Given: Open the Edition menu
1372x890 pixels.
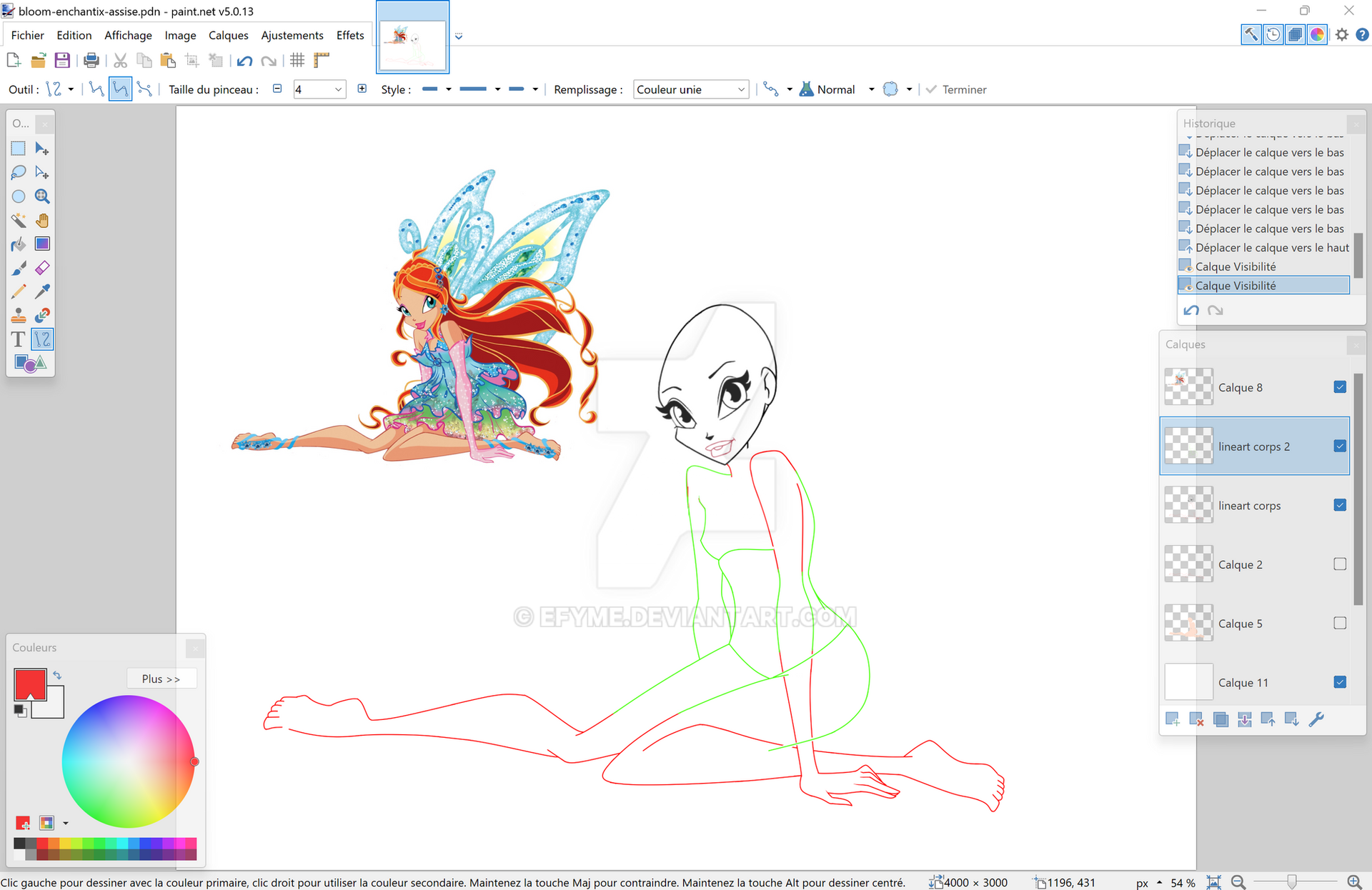Looking at the screenshot, I should [74, 35].
